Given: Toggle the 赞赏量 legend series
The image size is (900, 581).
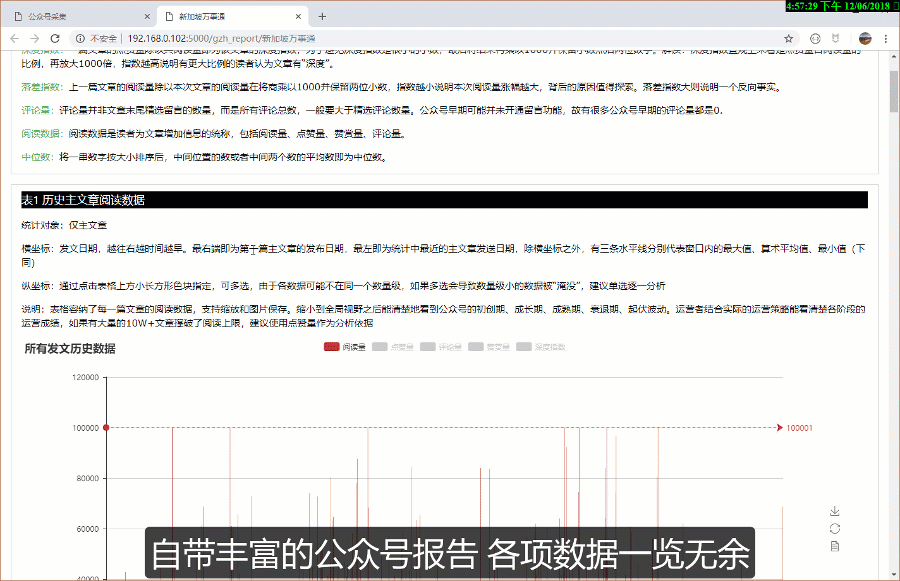Looking at the screenshot, I should tap(489, 347).
